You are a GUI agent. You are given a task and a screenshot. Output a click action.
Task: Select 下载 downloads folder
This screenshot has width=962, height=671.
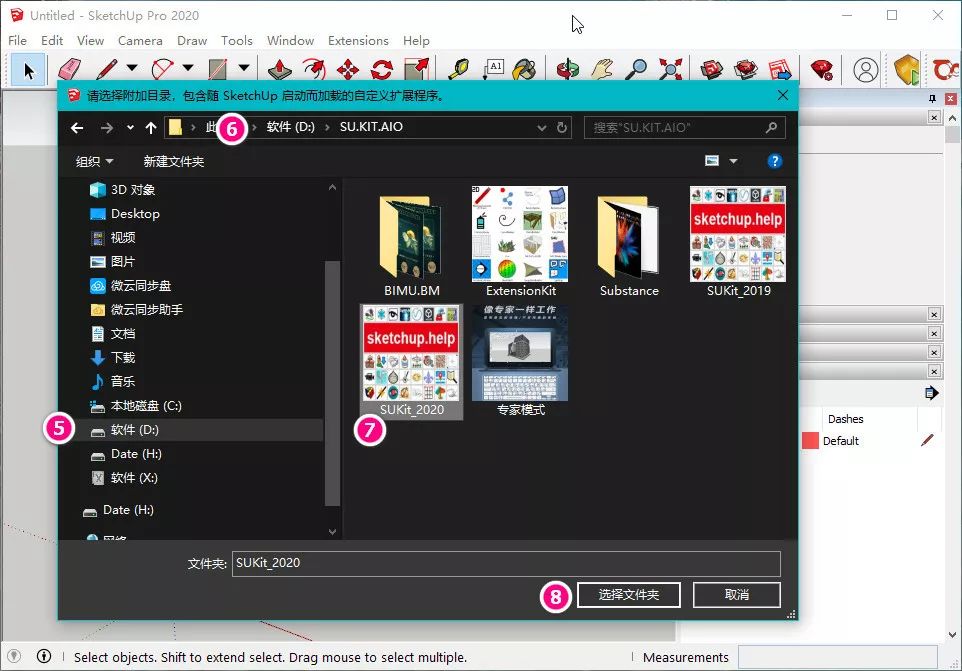114,358
